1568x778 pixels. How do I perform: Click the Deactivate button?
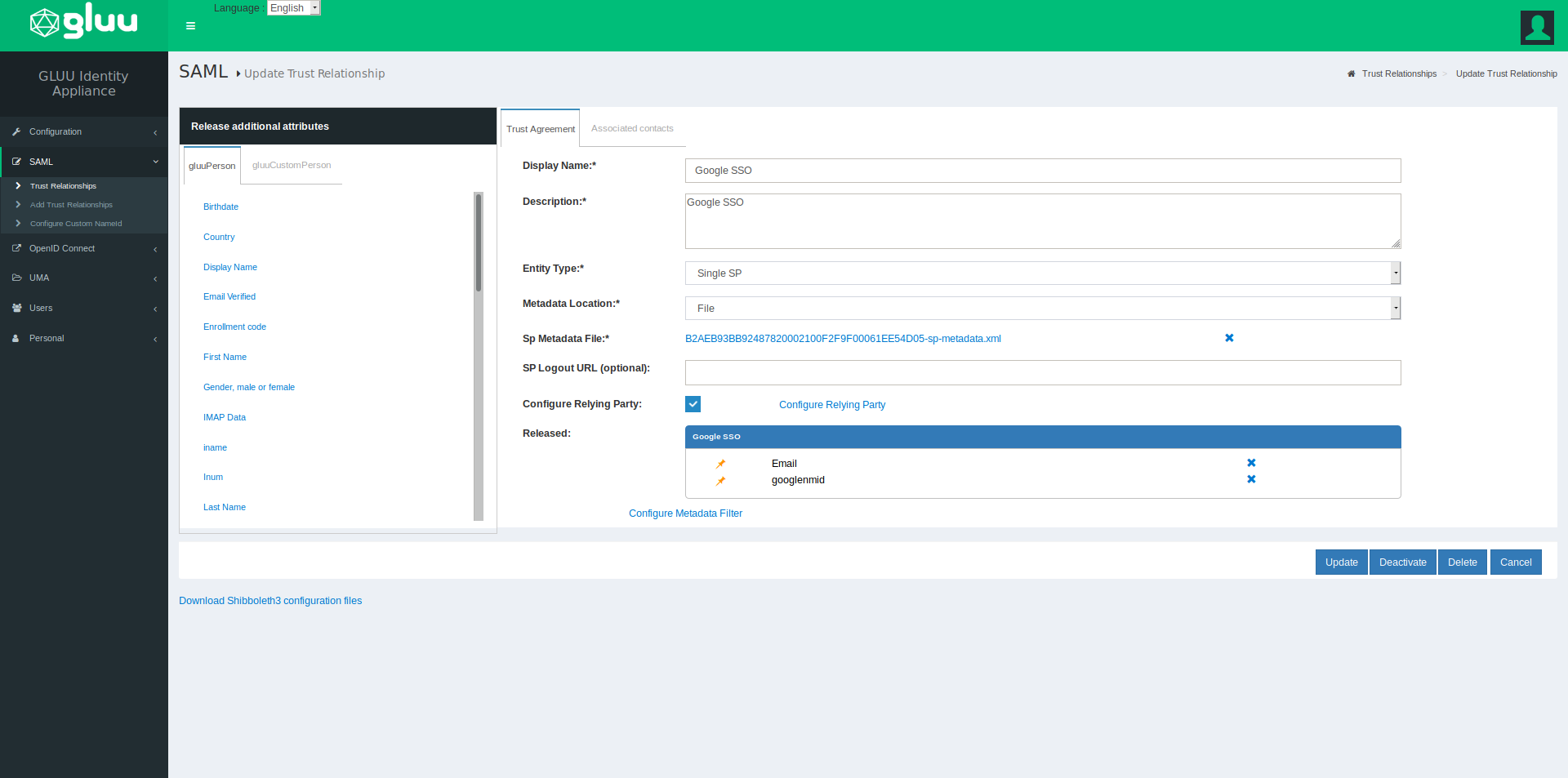1403,562
